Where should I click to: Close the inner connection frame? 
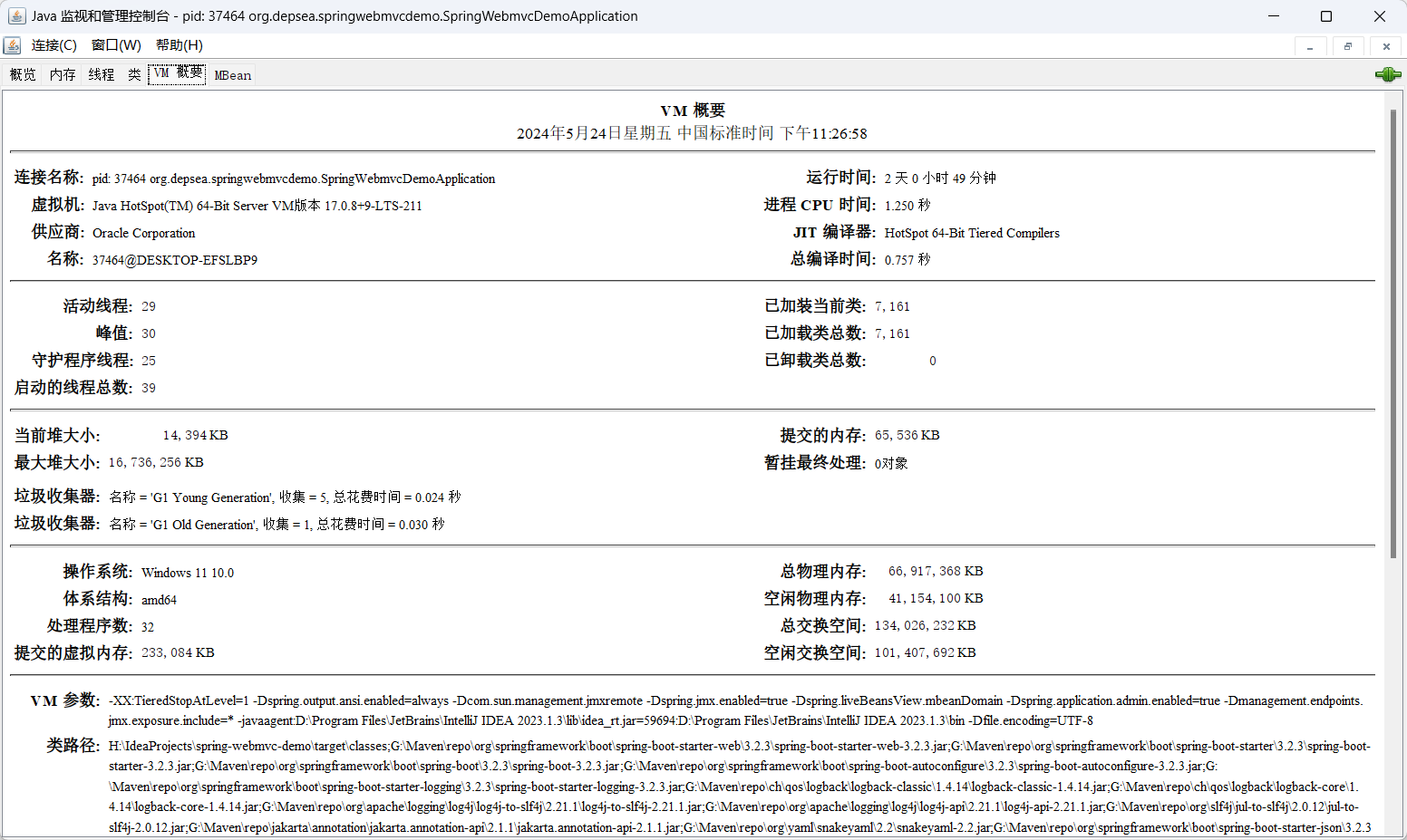(x=1386, y=46)
